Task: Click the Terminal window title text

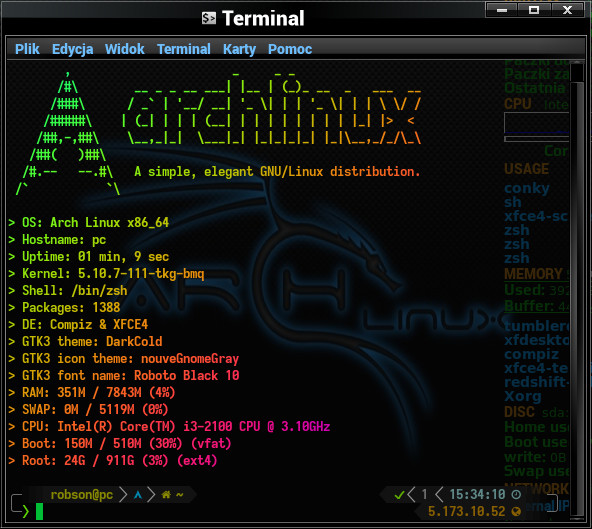Action: [263, 18]
